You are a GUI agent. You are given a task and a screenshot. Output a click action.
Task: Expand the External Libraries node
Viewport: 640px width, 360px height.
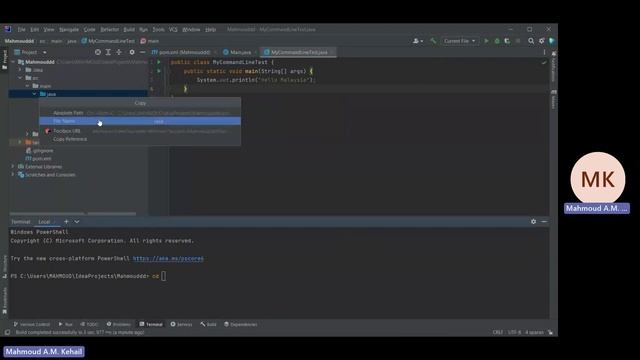tap(13, 167)
